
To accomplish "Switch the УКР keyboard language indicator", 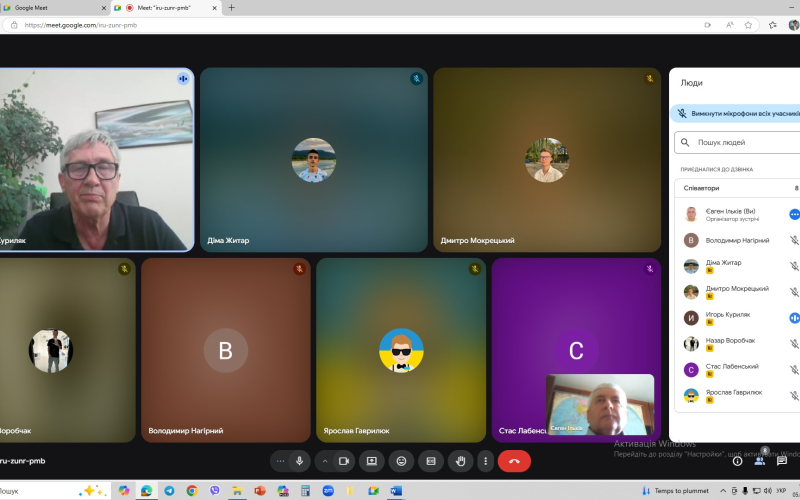I will pos(781,491).
